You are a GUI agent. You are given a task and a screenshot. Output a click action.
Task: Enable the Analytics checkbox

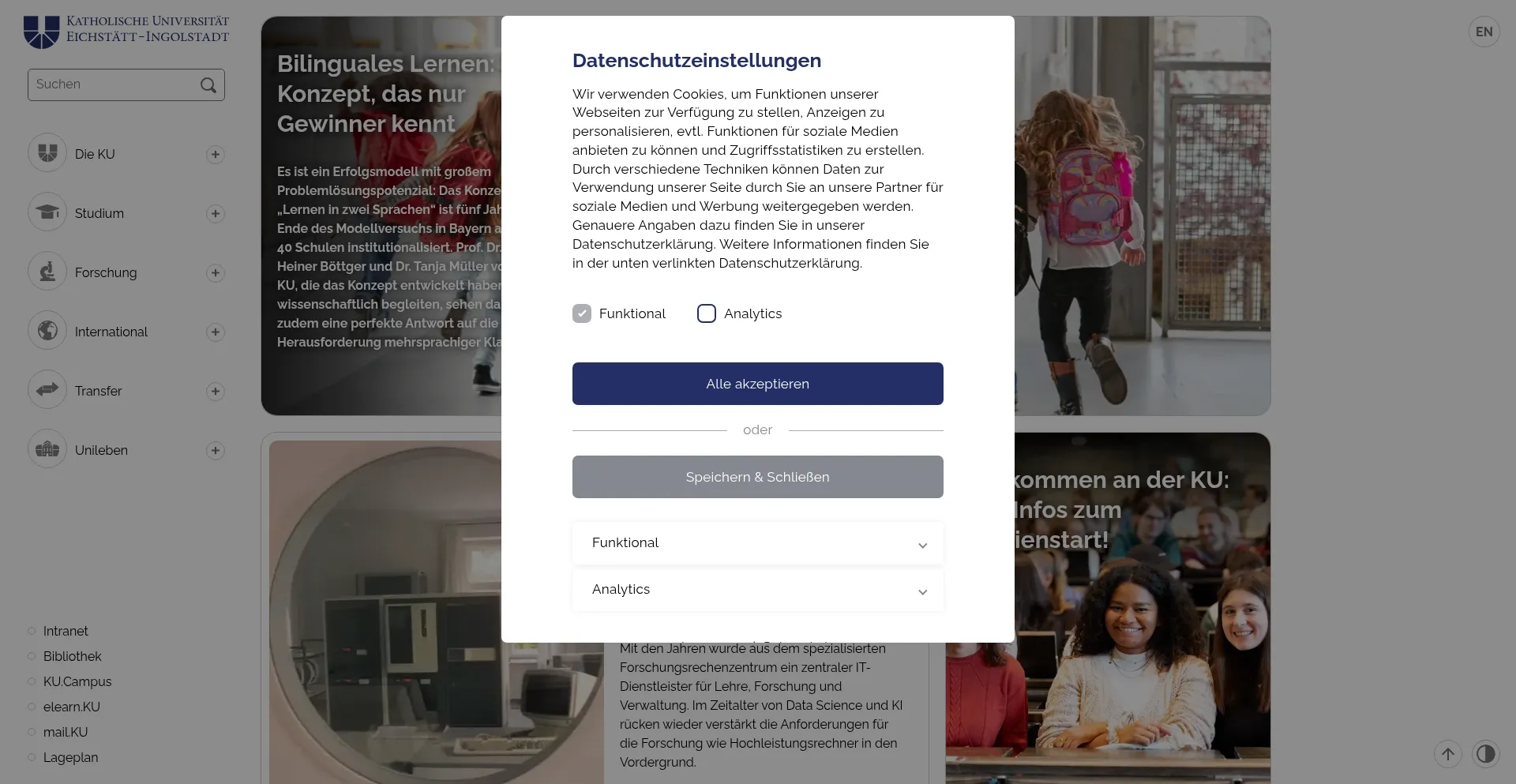(707, 313)
